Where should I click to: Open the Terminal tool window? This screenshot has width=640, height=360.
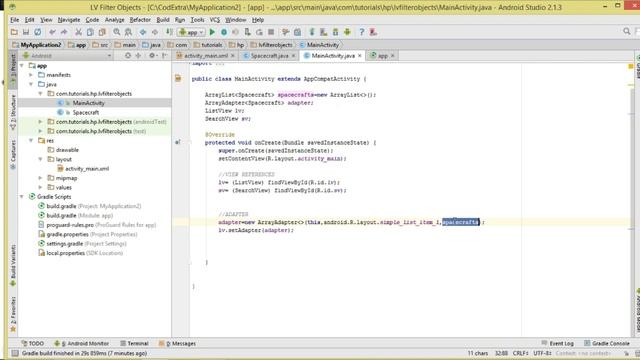(x=134, y=344)
